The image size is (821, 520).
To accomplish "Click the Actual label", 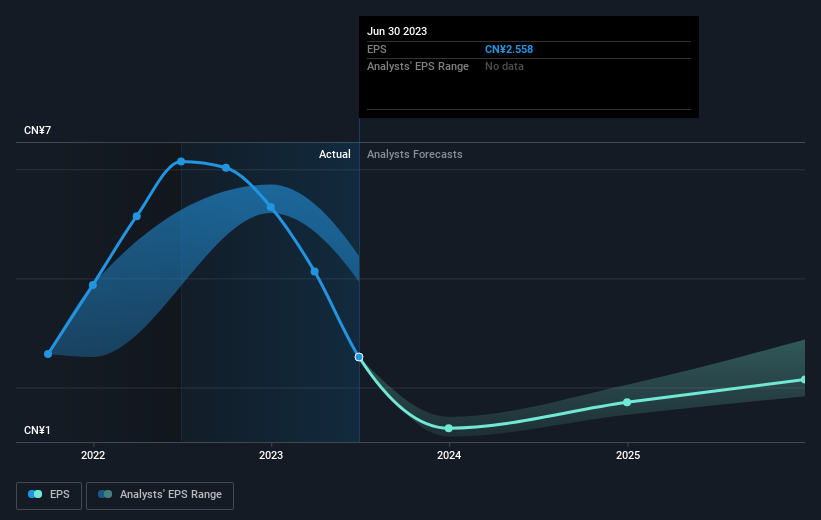I will tap(335, 154).
